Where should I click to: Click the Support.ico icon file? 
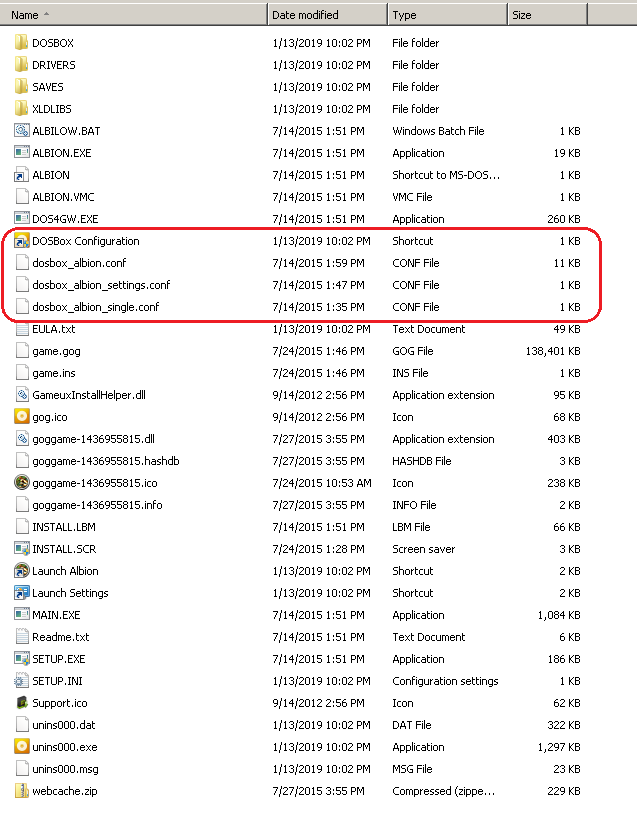(21, 702)
